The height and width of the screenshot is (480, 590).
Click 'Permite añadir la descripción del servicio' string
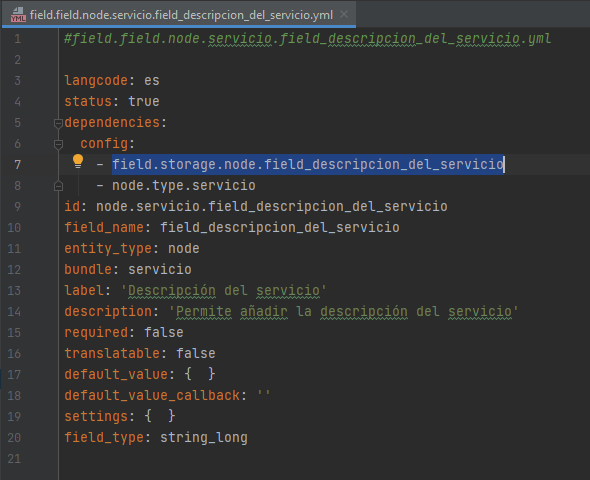click(x=344, y=311)
